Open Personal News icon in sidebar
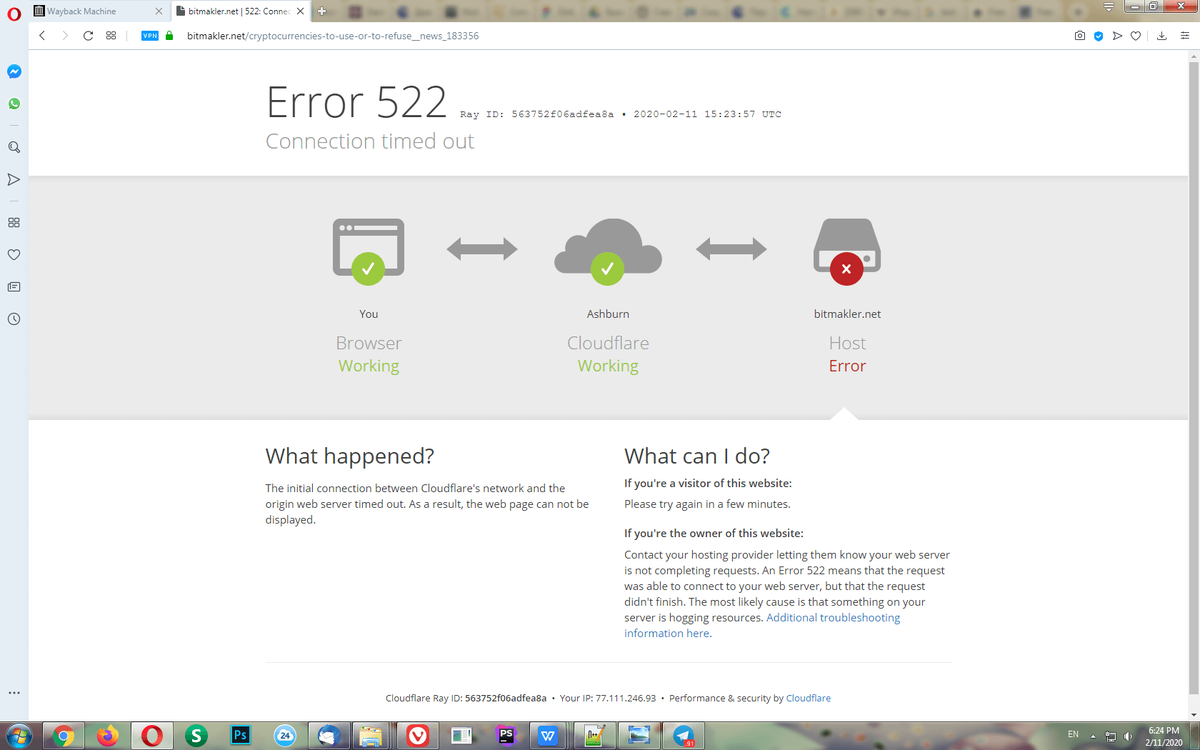The width and height of the screenshot is (1200, 750). coord(14,286)
